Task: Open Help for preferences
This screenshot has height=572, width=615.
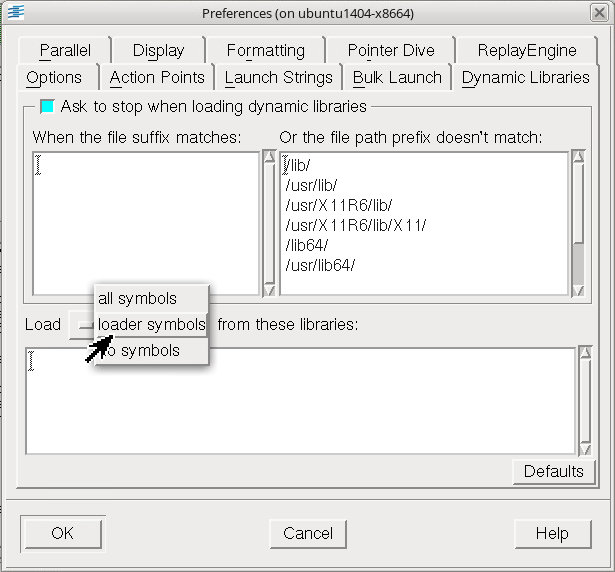Action: [552, 533]
